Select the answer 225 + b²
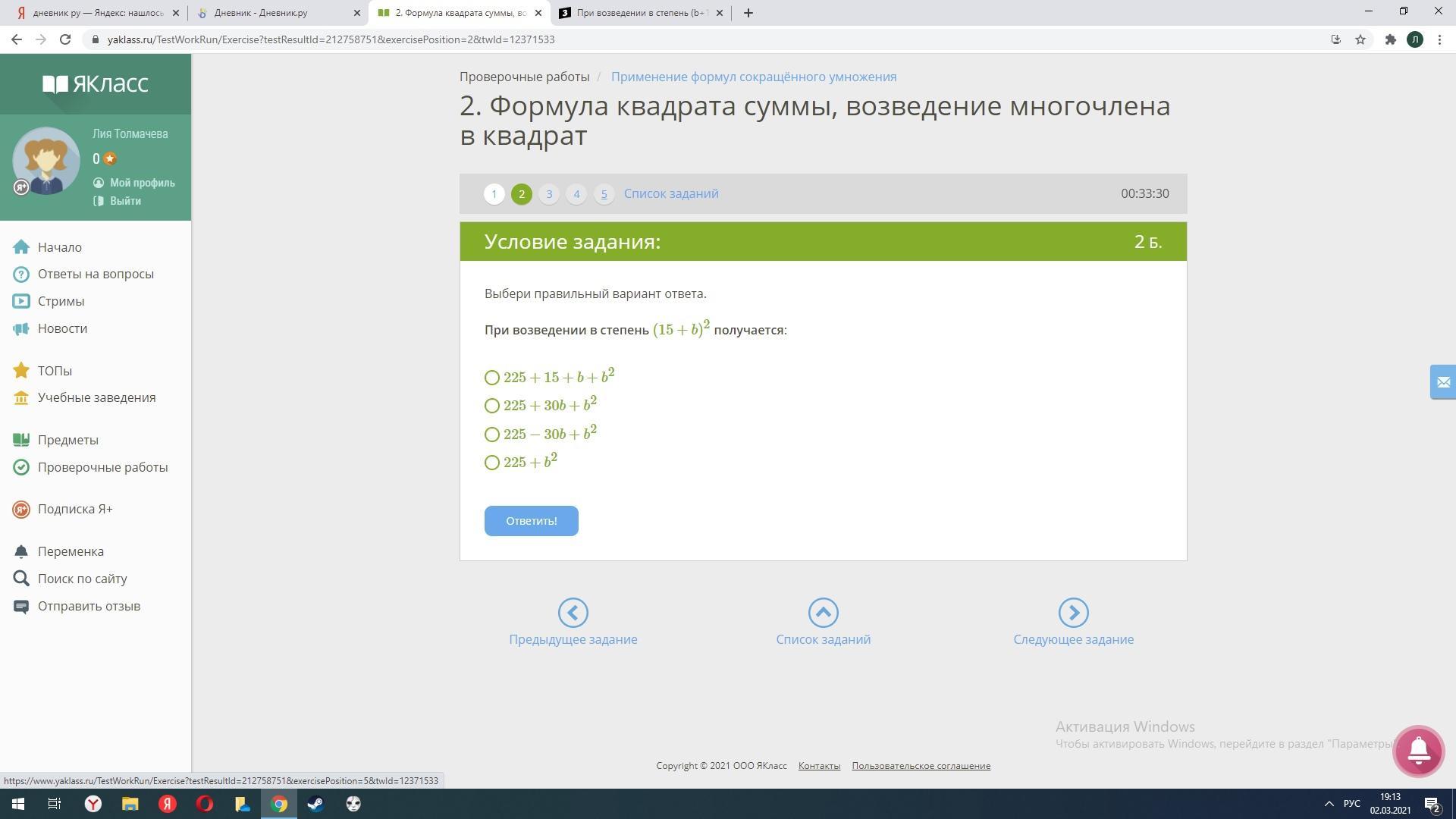The image size is (1456, 819). click(492, 463)
